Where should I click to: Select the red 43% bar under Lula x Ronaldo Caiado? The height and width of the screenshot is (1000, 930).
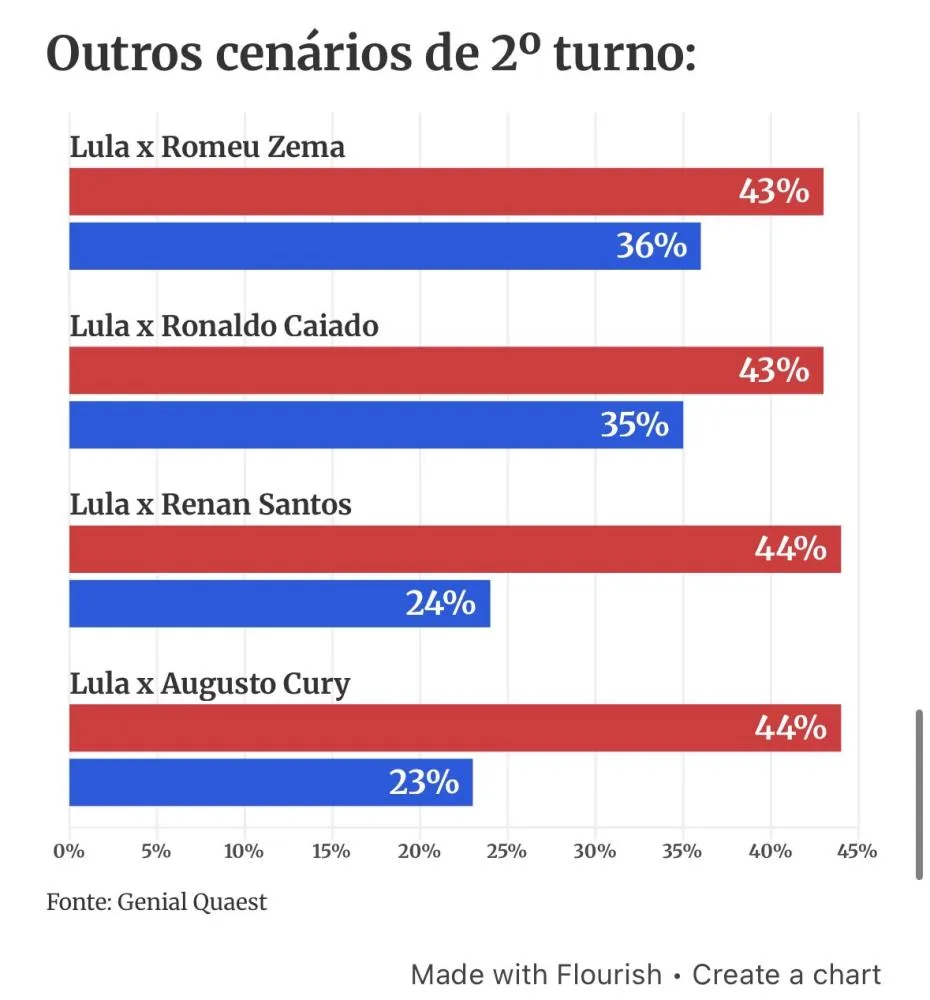pos(445,370)
